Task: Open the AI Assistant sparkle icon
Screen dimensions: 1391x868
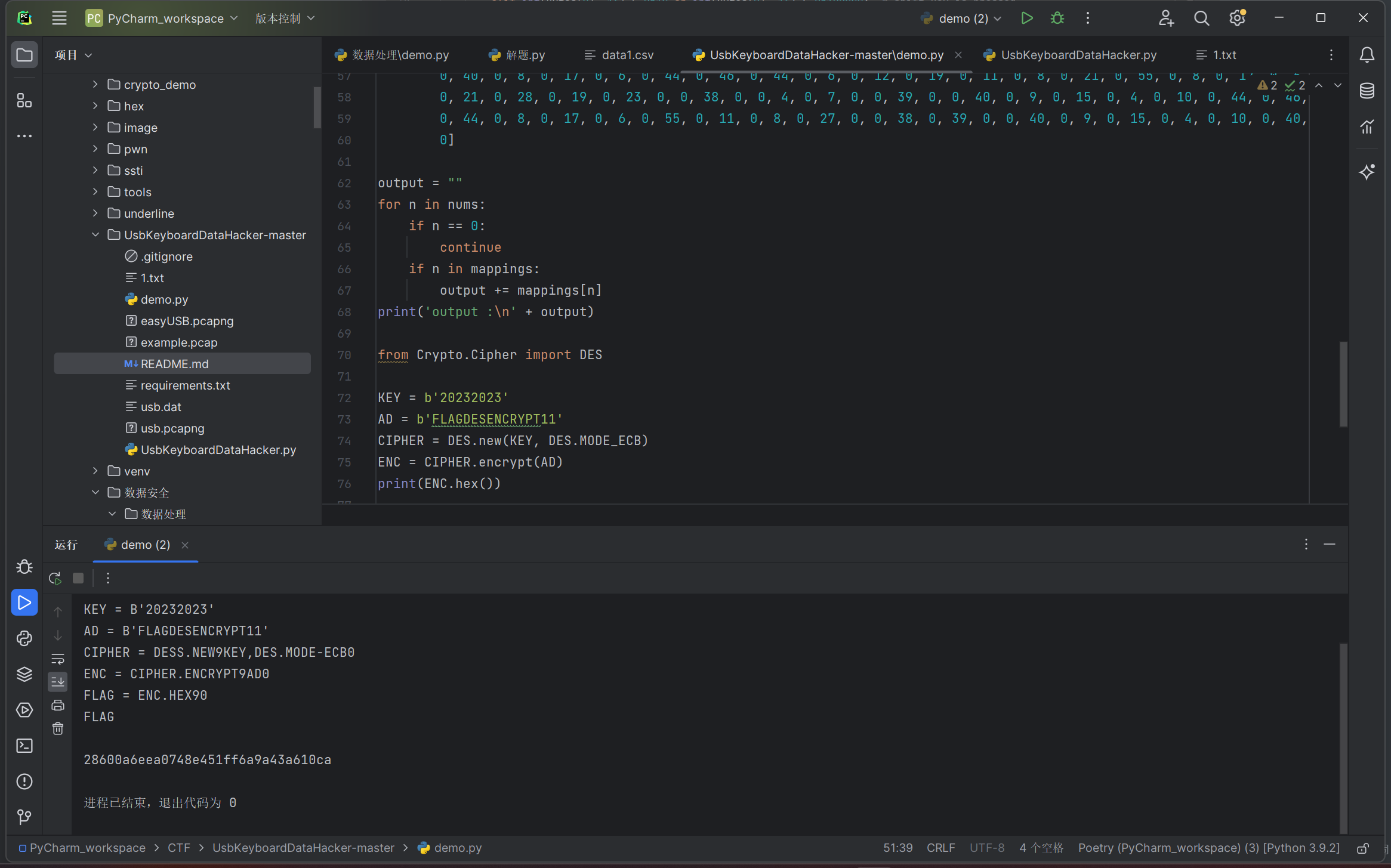Action: tap(1367, 172)
